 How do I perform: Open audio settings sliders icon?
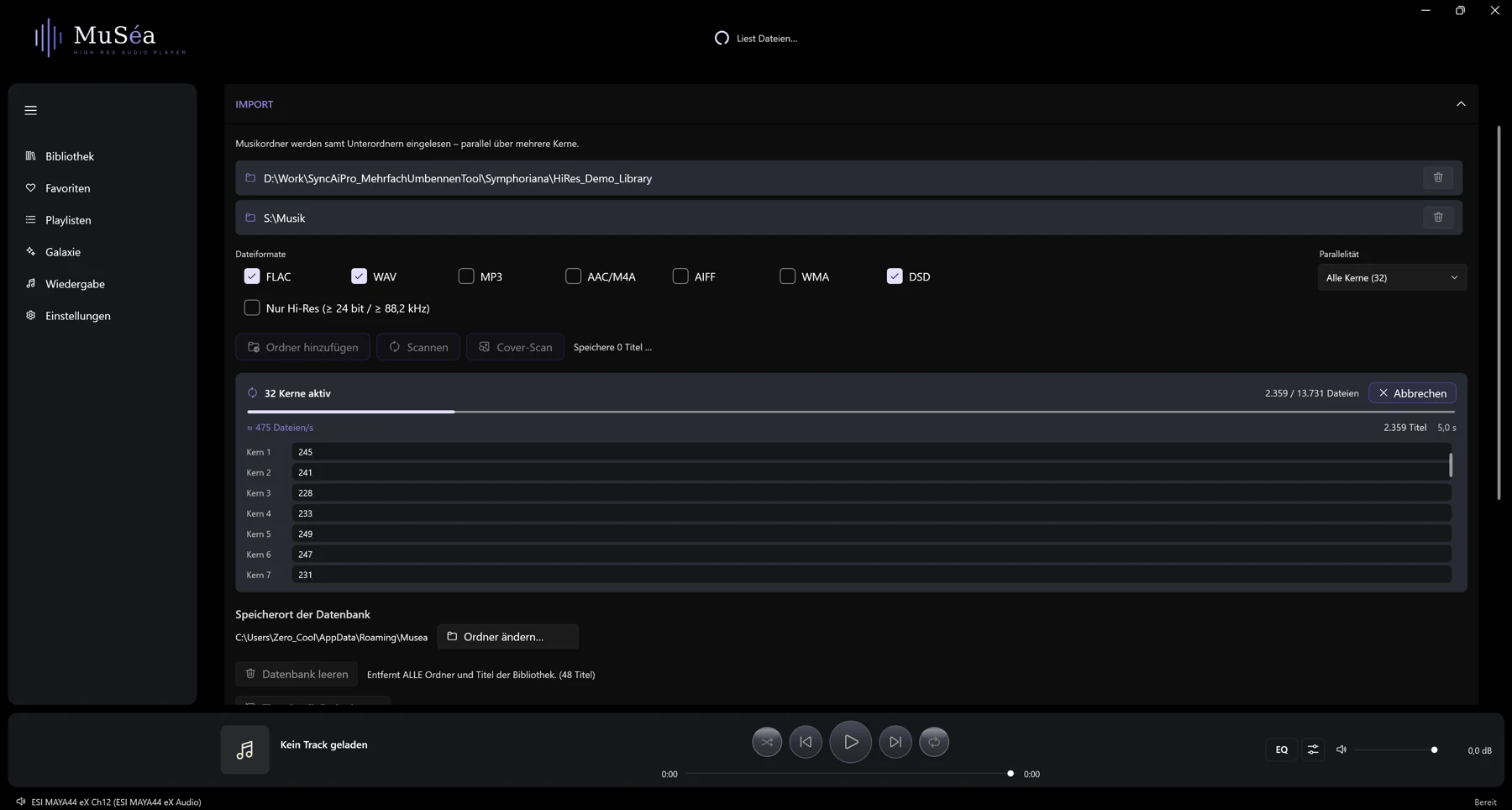[1313, 750]
